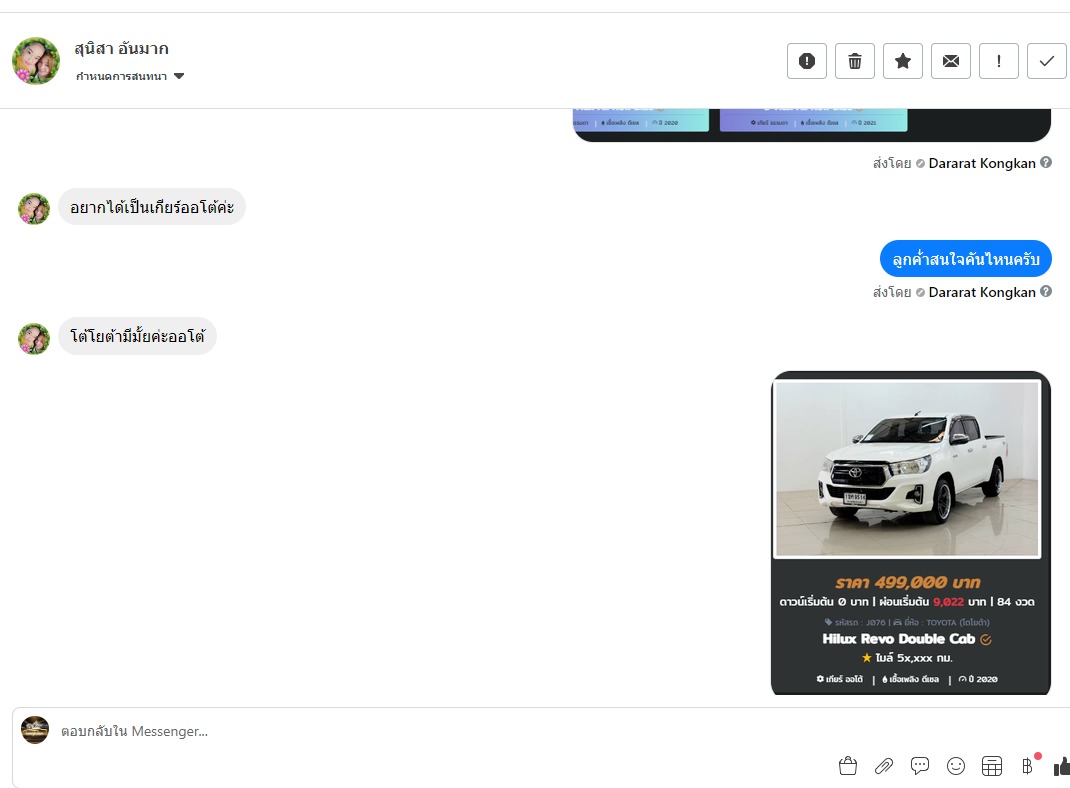Mark conversation unread with envelope icon

point(951,61)
